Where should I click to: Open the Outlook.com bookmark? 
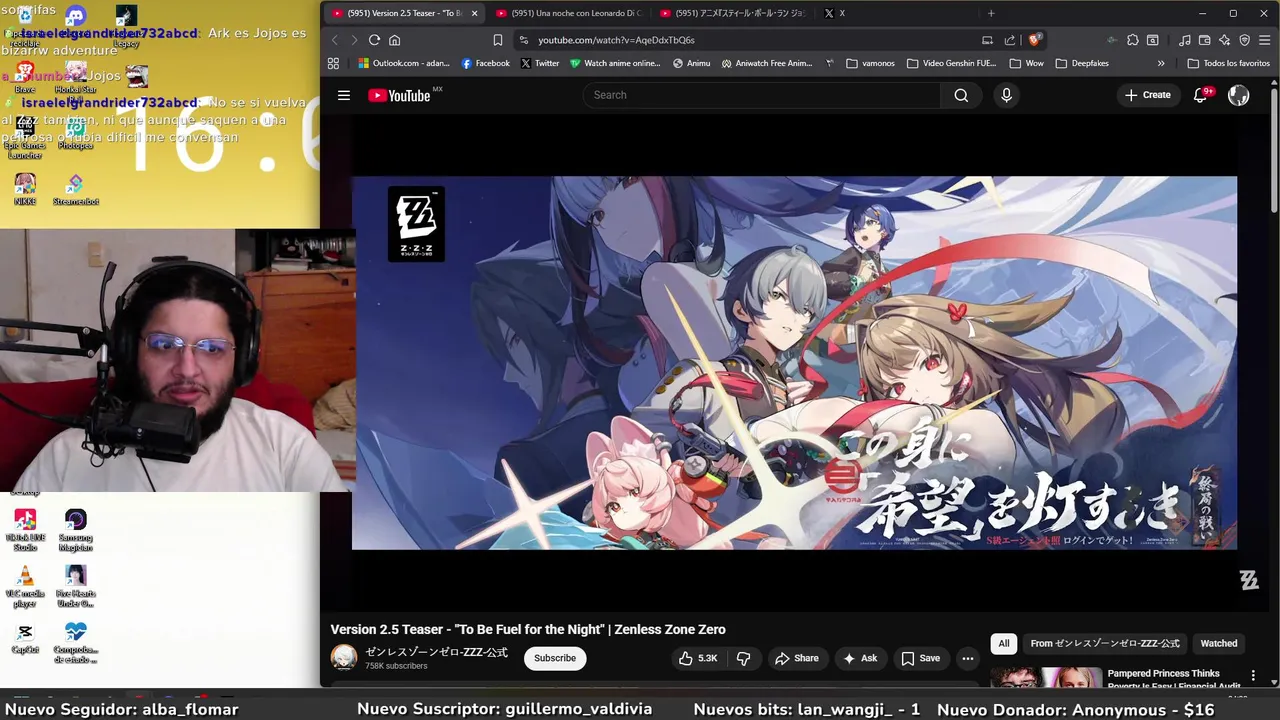404,63
